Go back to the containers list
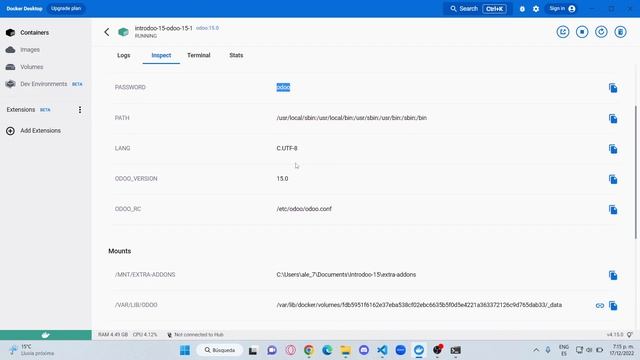This screenshot has width=640, height=360. [107, 32]
